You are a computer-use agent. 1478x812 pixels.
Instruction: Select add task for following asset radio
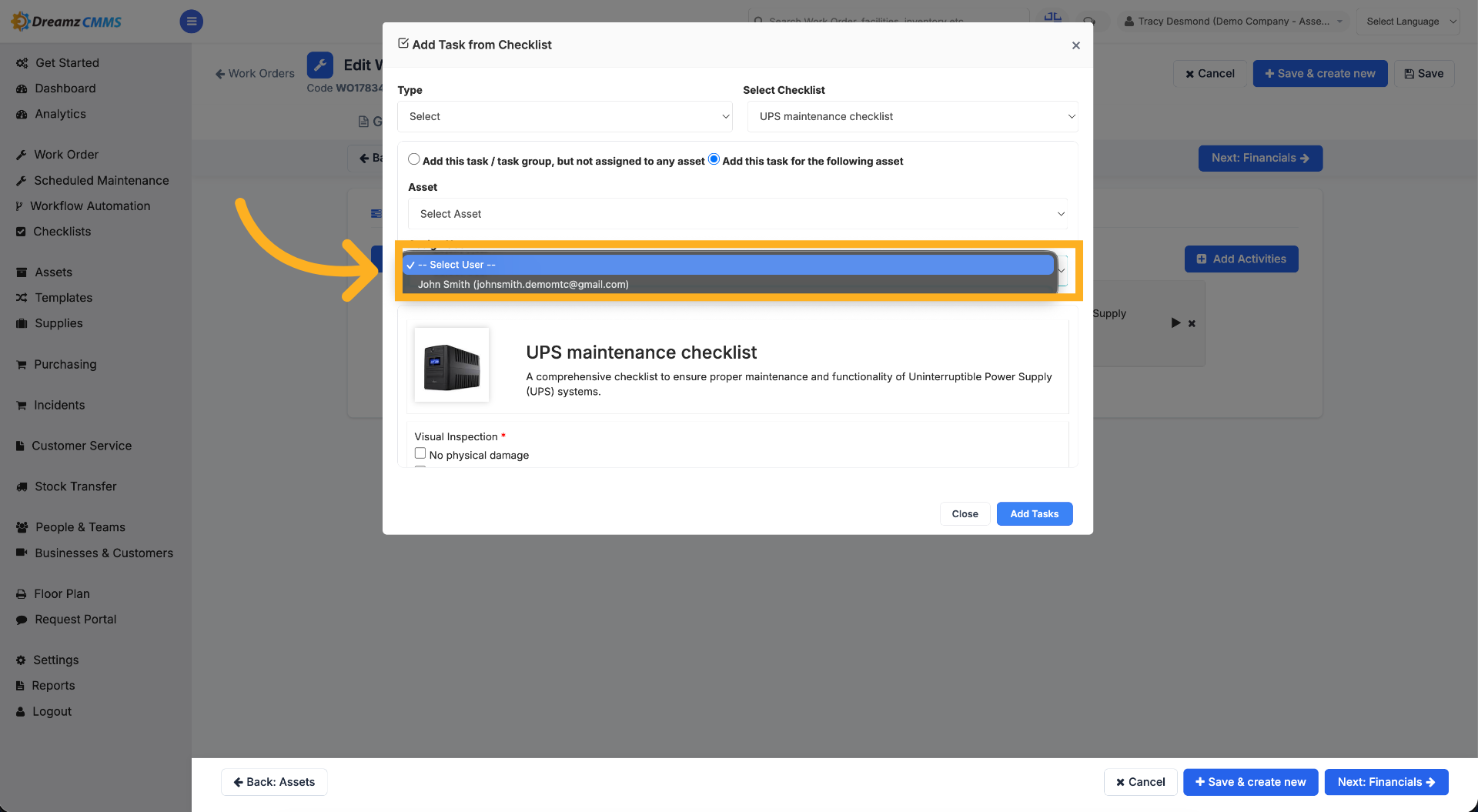[714, 159]
